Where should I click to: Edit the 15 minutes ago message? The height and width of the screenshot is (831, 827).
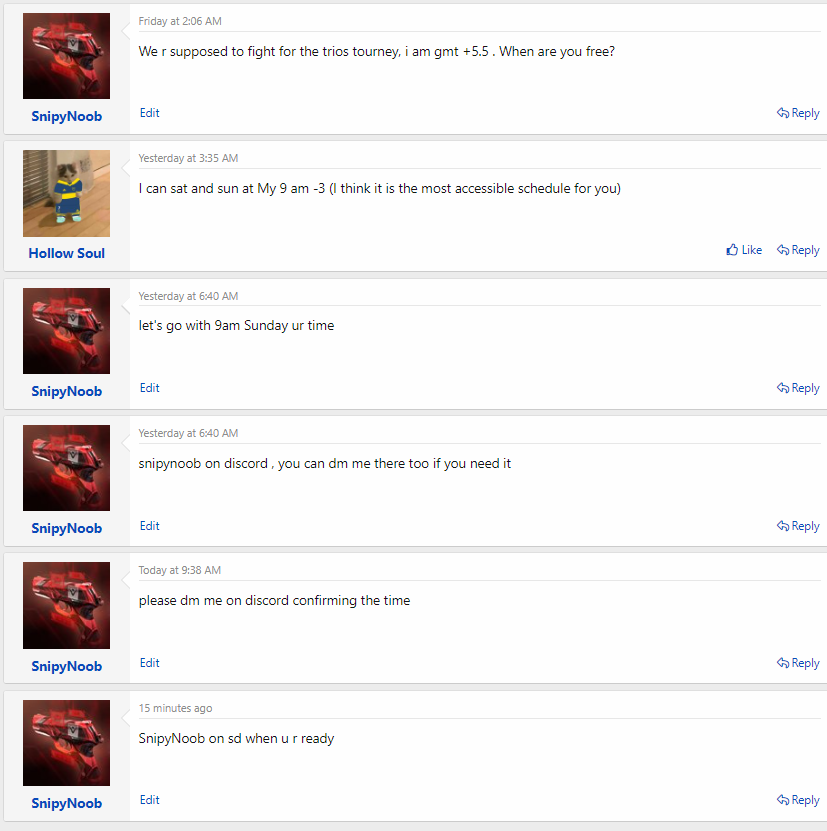[149, 800]
